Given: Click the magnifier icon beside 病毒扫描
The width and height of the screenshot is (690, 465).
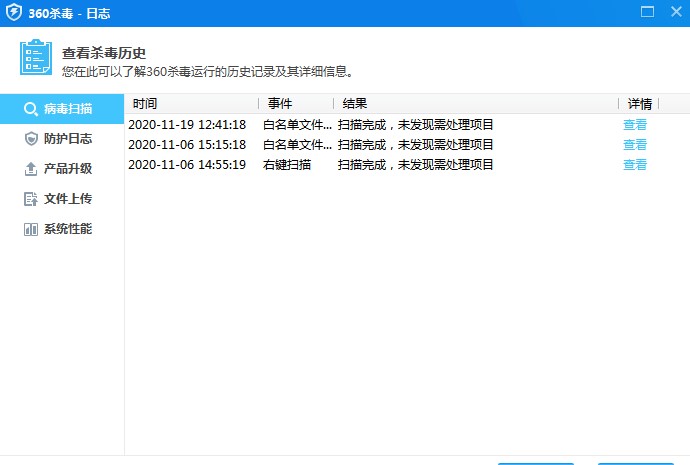Looking at the screenshot, I should [x=31, y=109].
